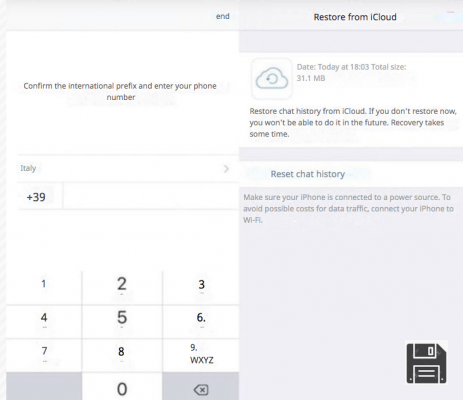Tap keypad digit 4
Image resolution: width=463 pixels, height=400 pixels.
(x=44, y=322)
